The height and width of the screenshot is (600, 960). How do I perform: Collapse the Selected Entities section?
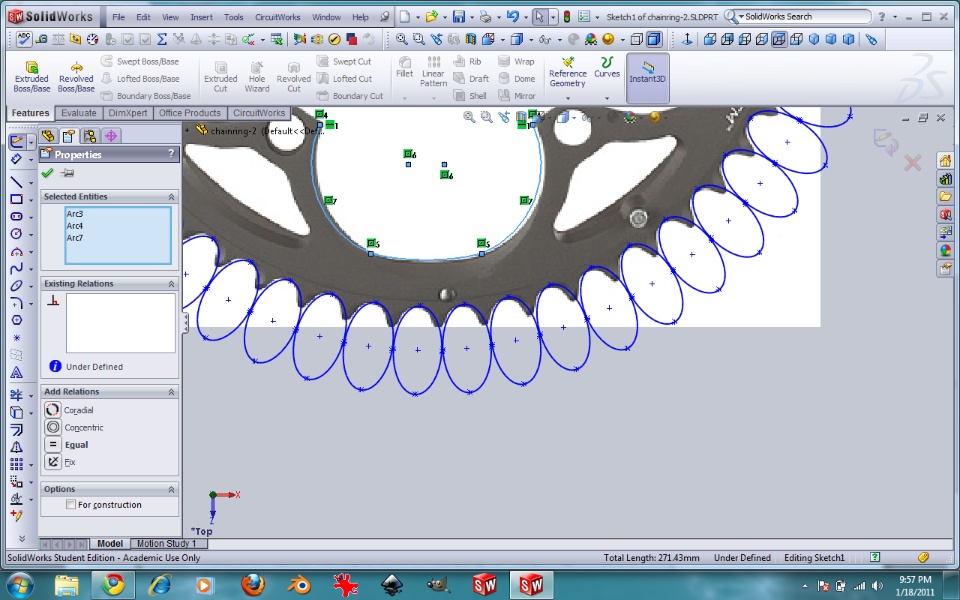point(171,197)
